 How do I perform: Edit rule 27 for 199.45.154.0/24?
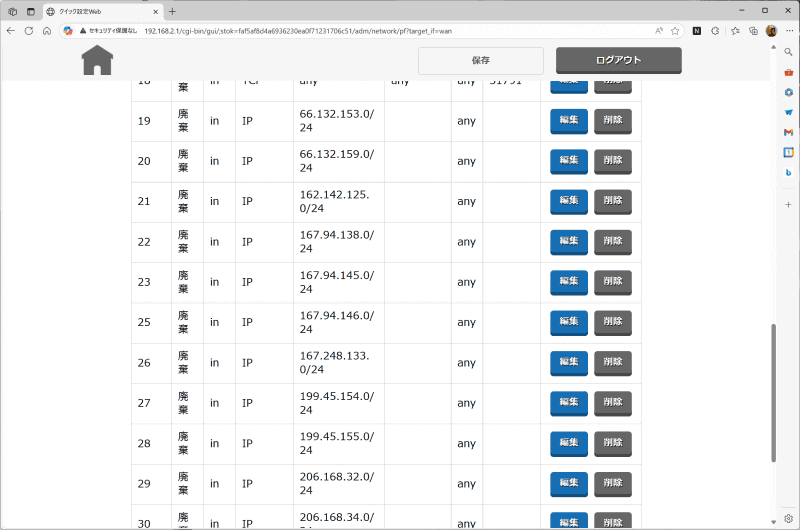click(x=568, y=403)
